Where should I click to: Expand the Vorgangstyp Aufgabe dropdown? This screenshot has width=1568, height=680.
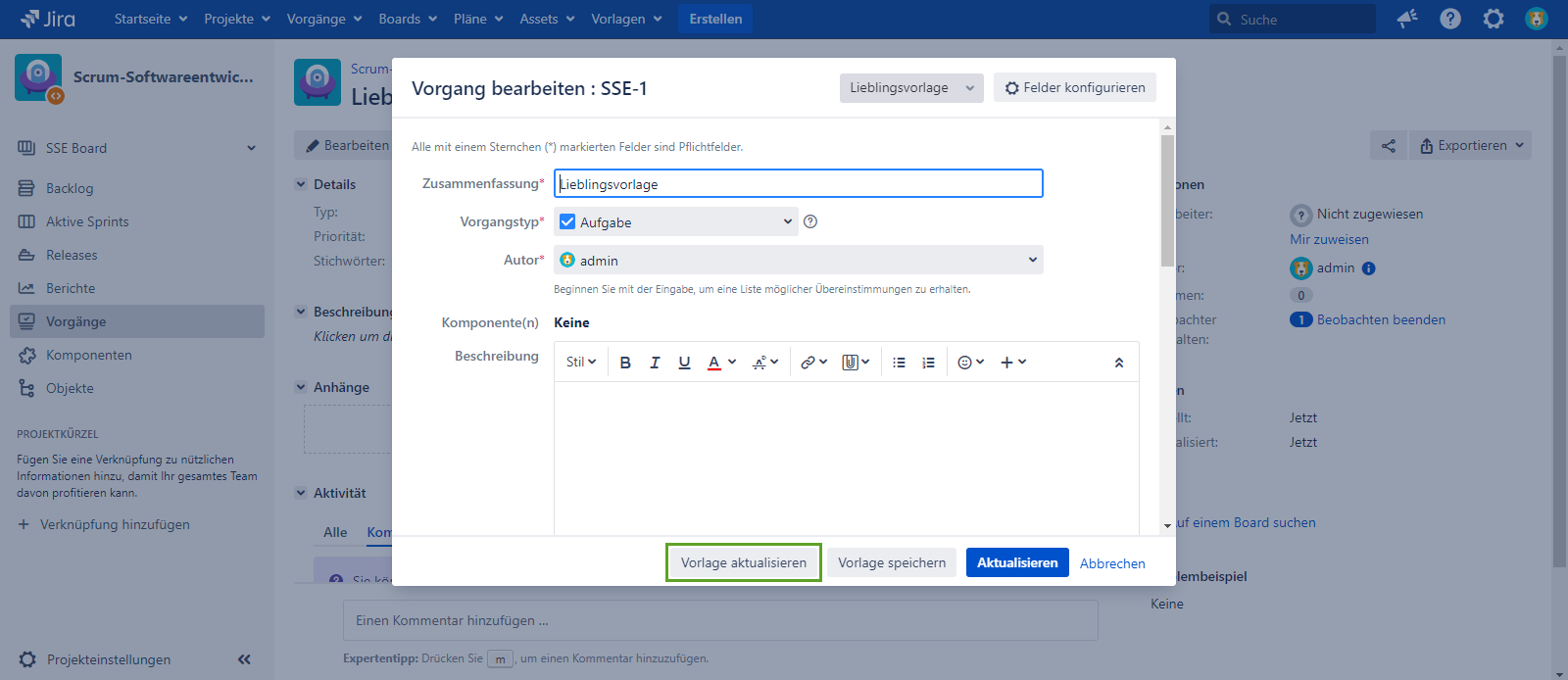point(676,222)
